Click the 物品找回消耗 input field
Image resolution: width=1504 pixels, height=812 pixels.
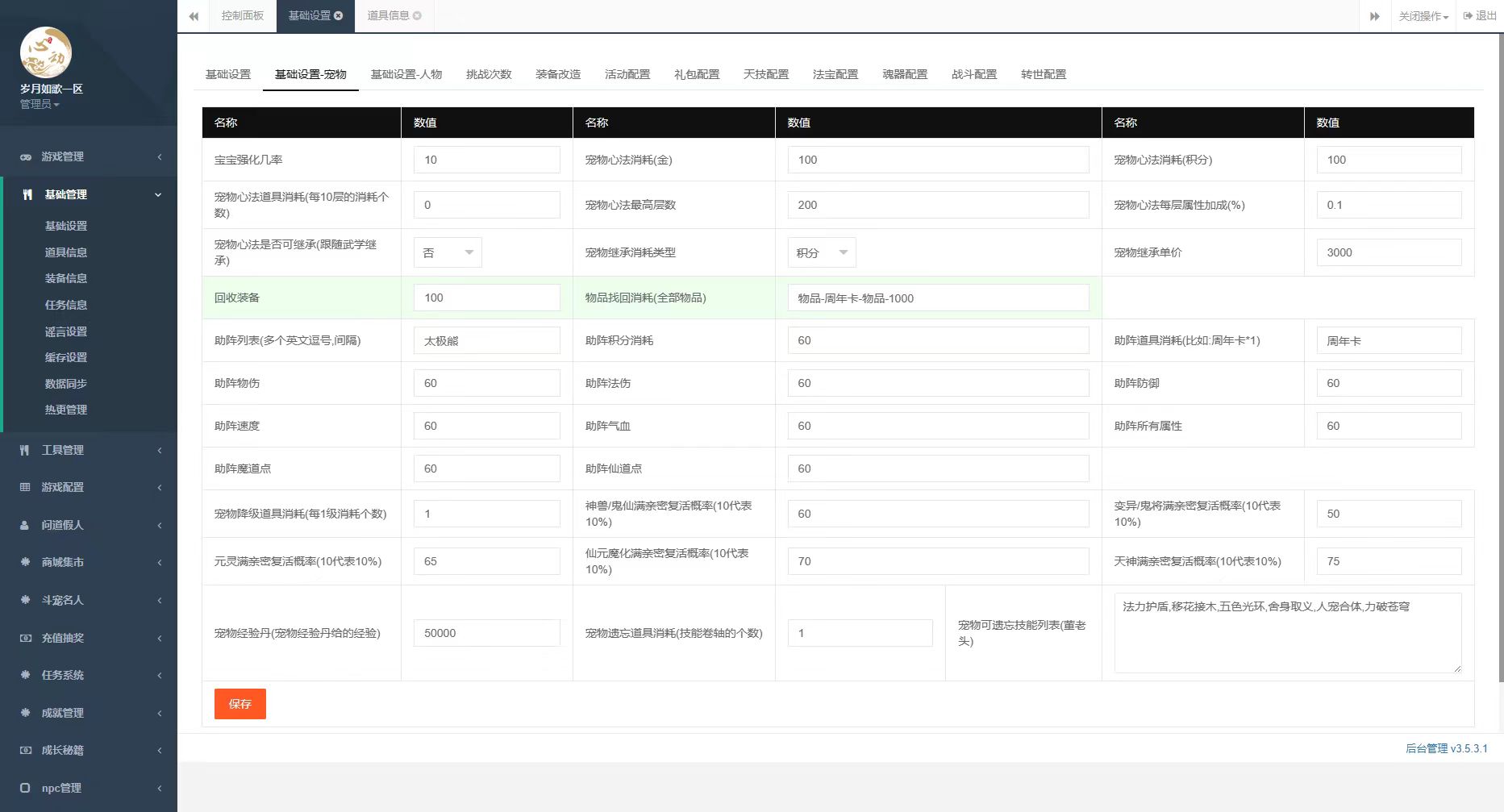click(939, 298)
